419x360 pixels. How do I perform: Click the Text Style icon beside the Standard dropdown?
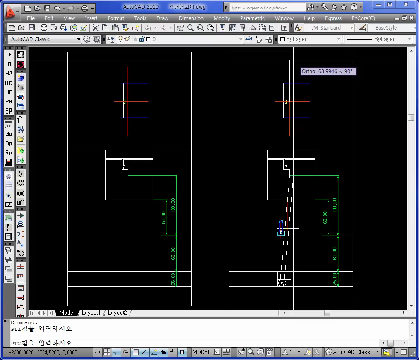(x=298, y=28)
